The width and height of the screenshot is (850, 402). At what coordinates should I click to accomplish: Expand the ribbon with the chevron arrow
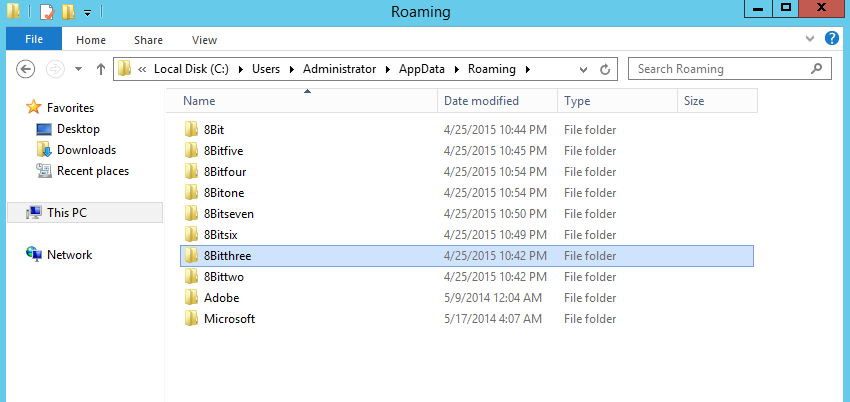810,39
